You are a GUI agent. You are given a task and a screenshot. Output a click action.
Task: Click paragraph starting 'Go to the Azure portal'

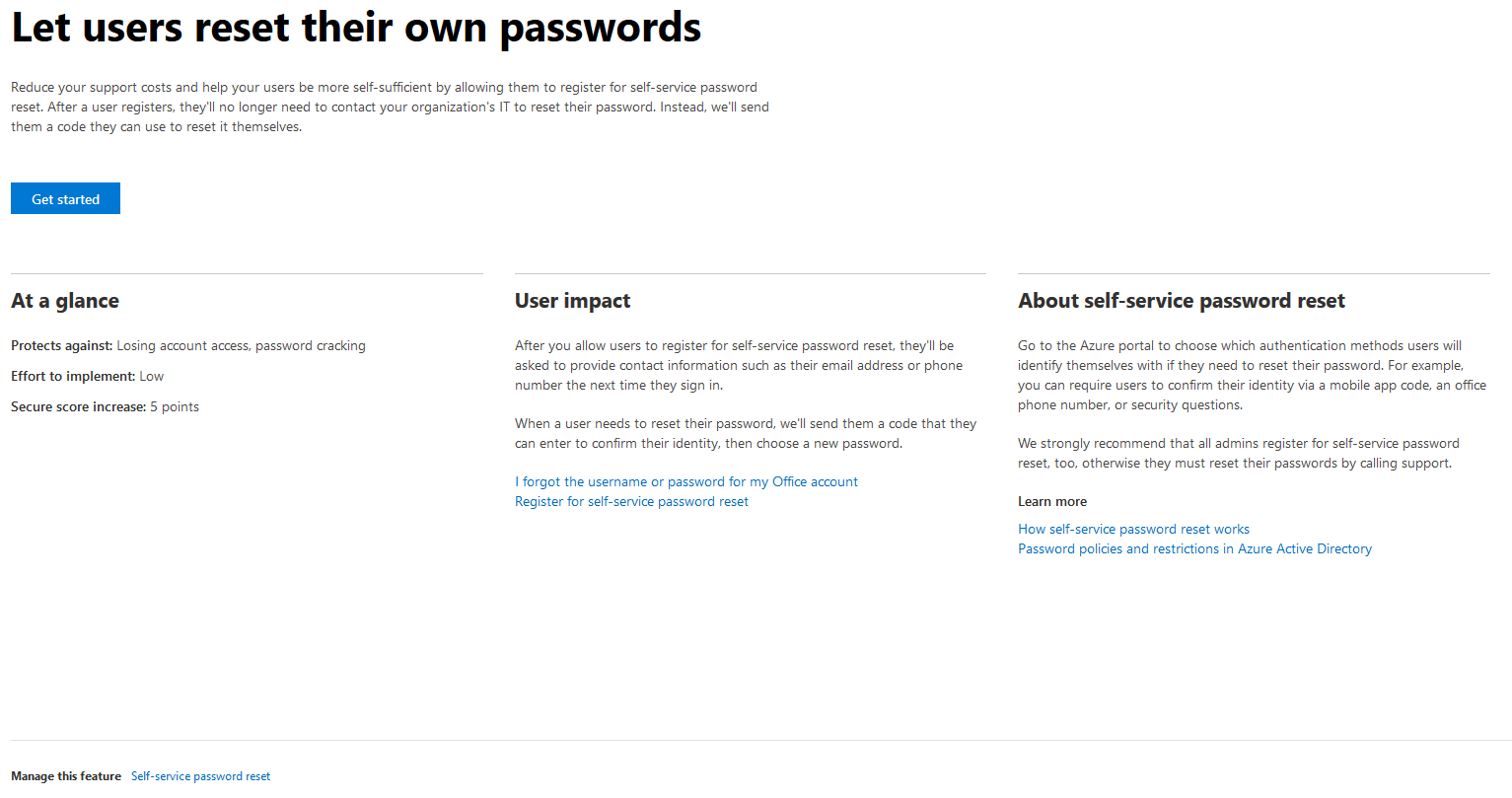[1252, 375]
